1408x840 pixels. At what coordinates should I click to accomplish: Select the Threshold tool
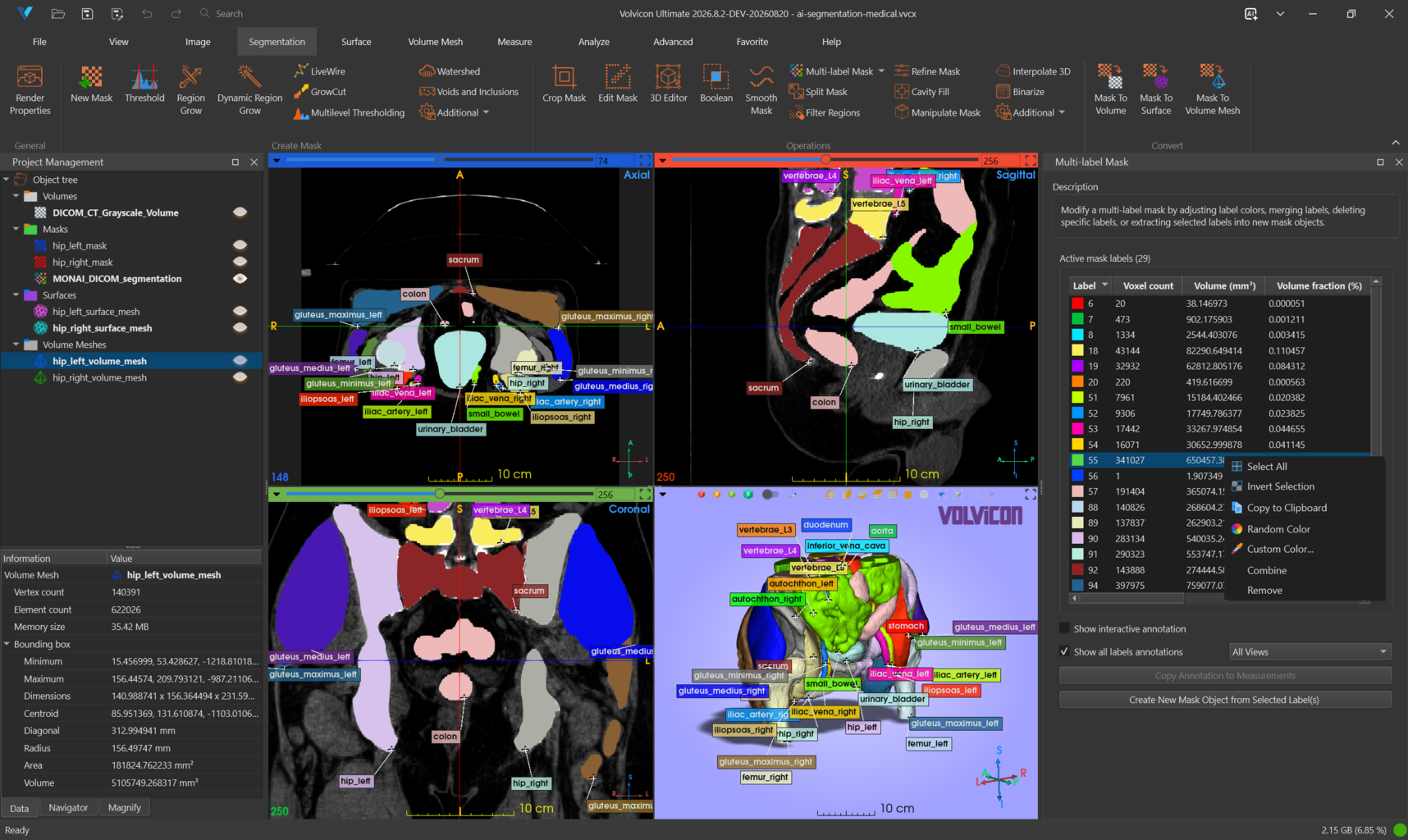pyautogui.click(x=144, y=84)
